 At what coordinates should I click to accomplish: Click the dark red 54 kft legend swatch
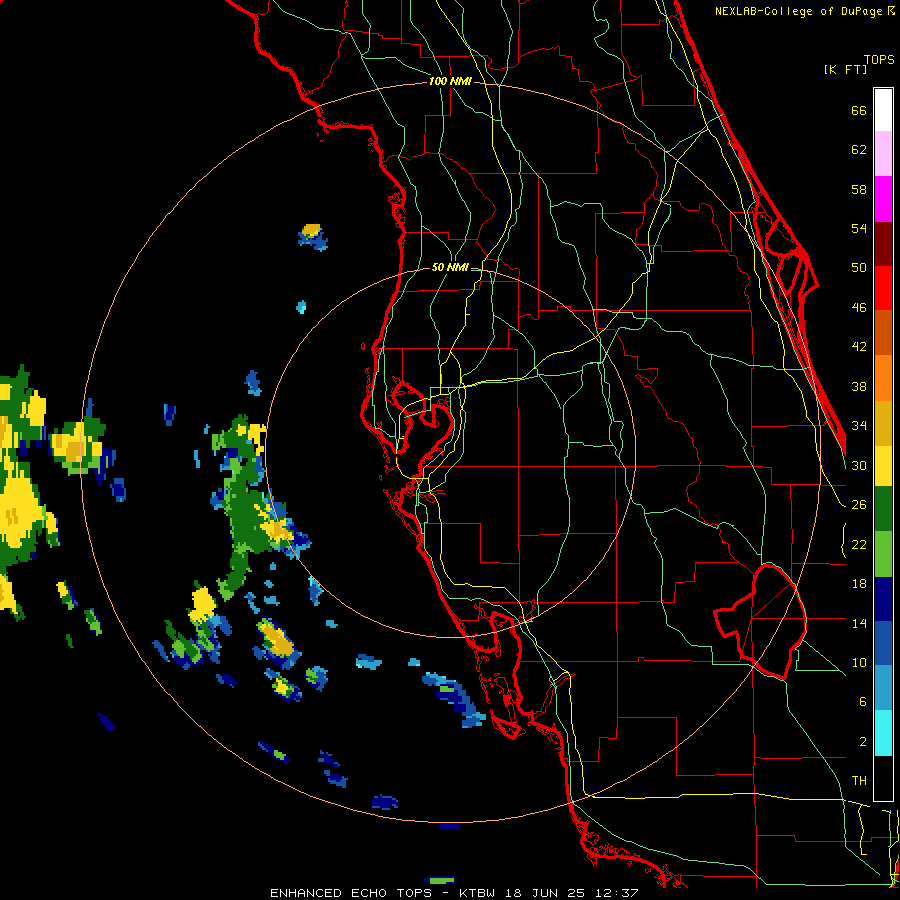click(883, 243)
